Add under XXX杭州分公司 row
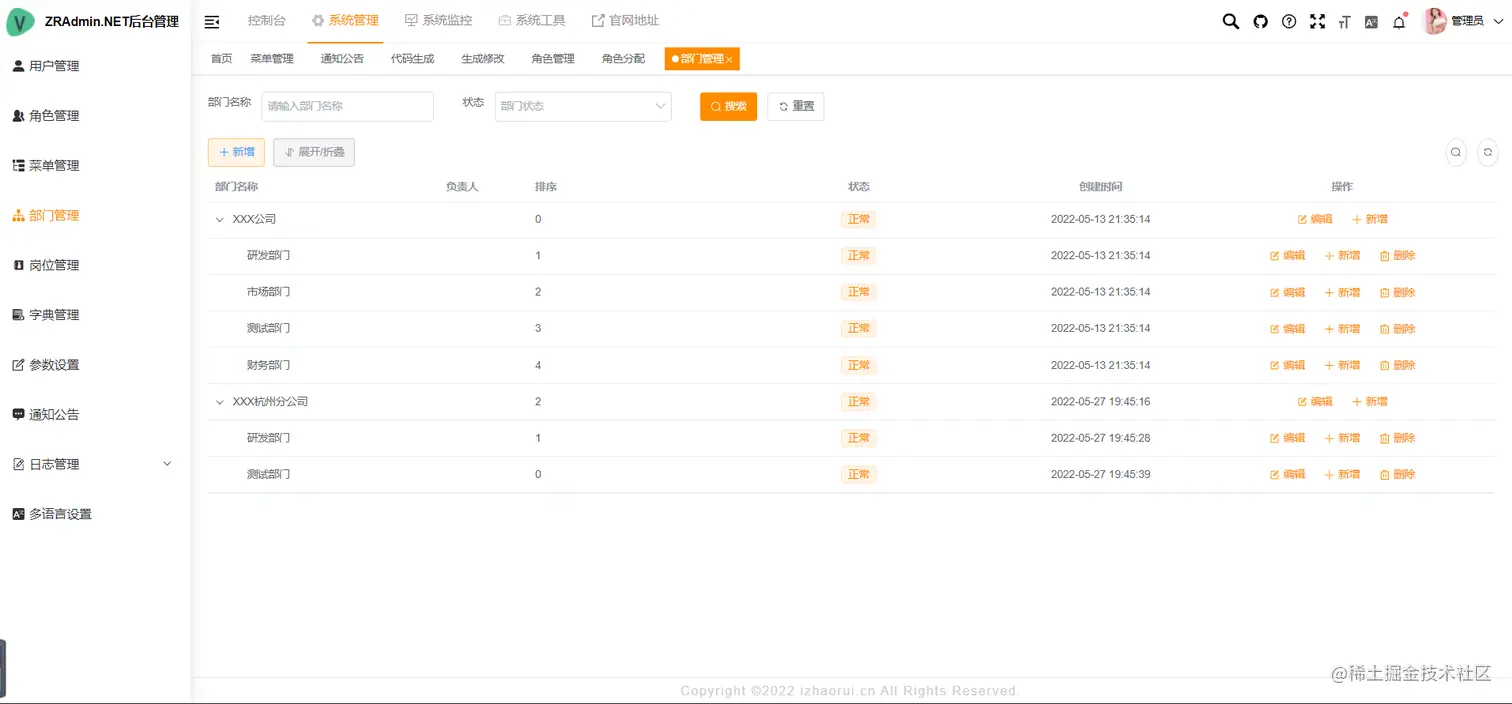Image resolution: width=1512 pixels, height=704 pixels. click(1370, 401)
